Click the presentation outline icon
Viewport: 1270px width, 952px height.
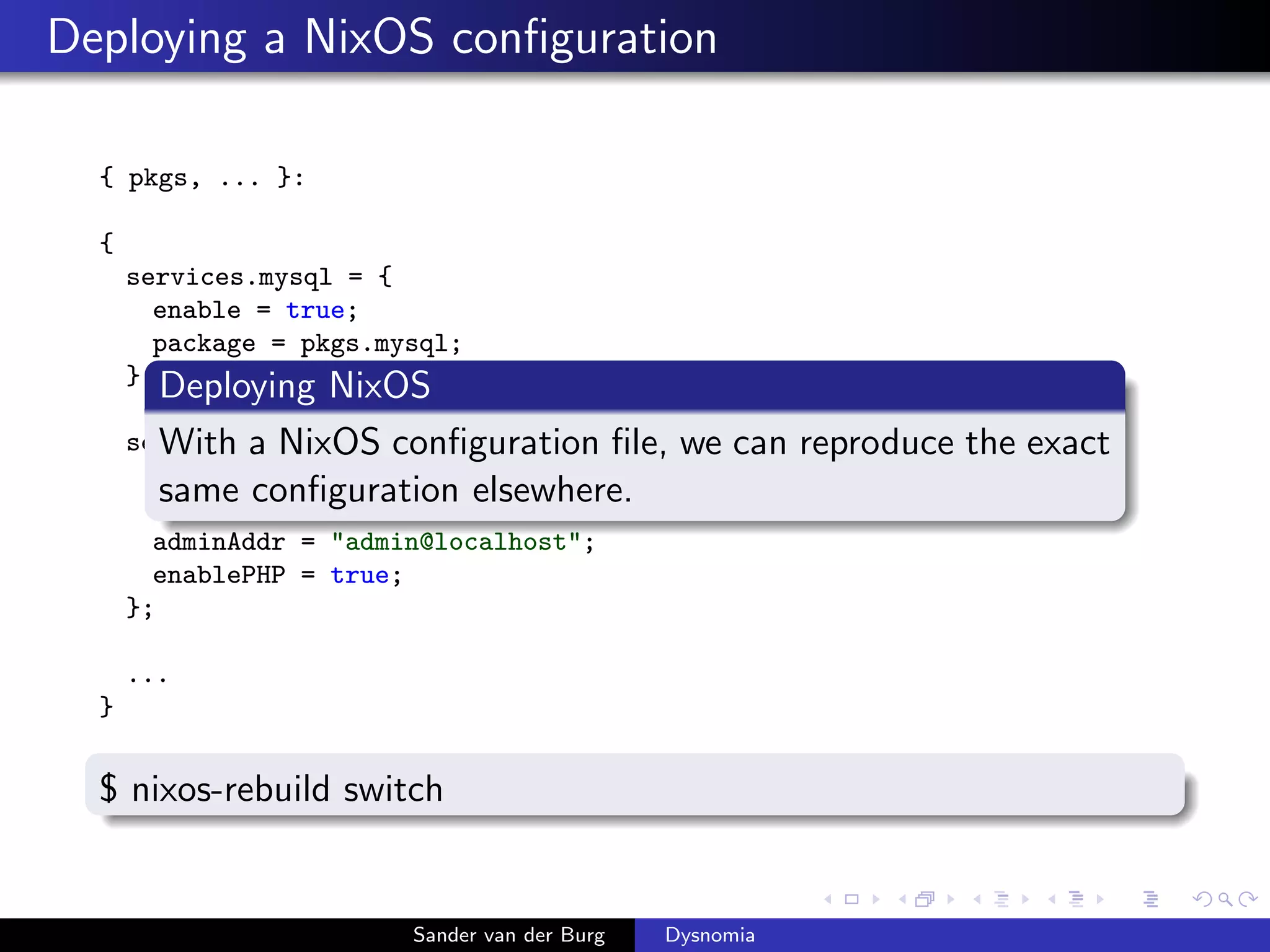(x=1151, y=899)
